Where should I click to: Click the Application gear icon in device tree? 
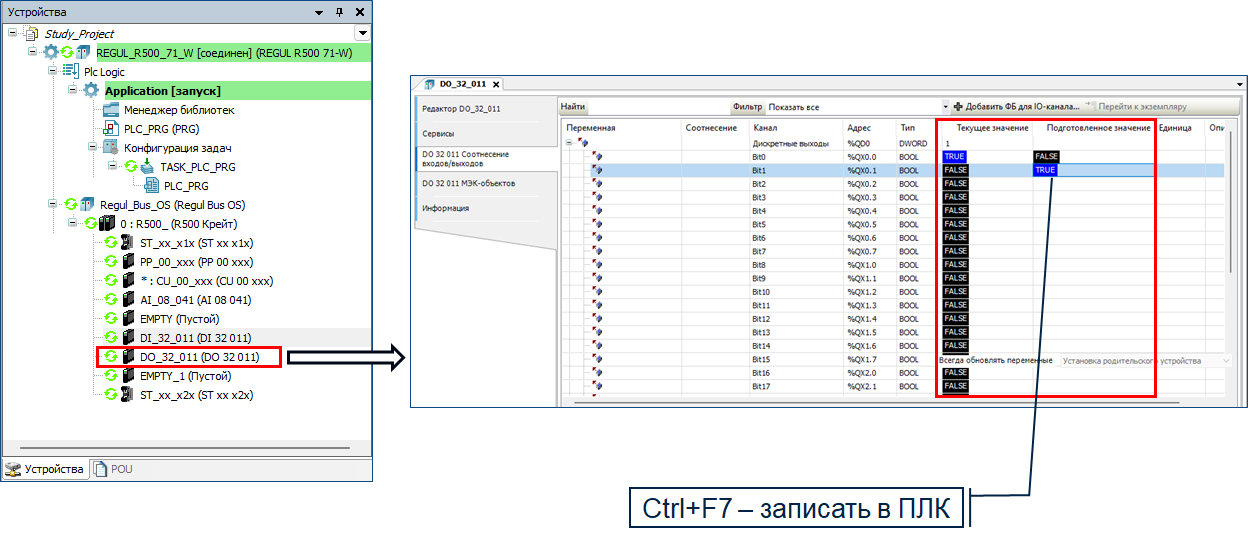(92, 91)
